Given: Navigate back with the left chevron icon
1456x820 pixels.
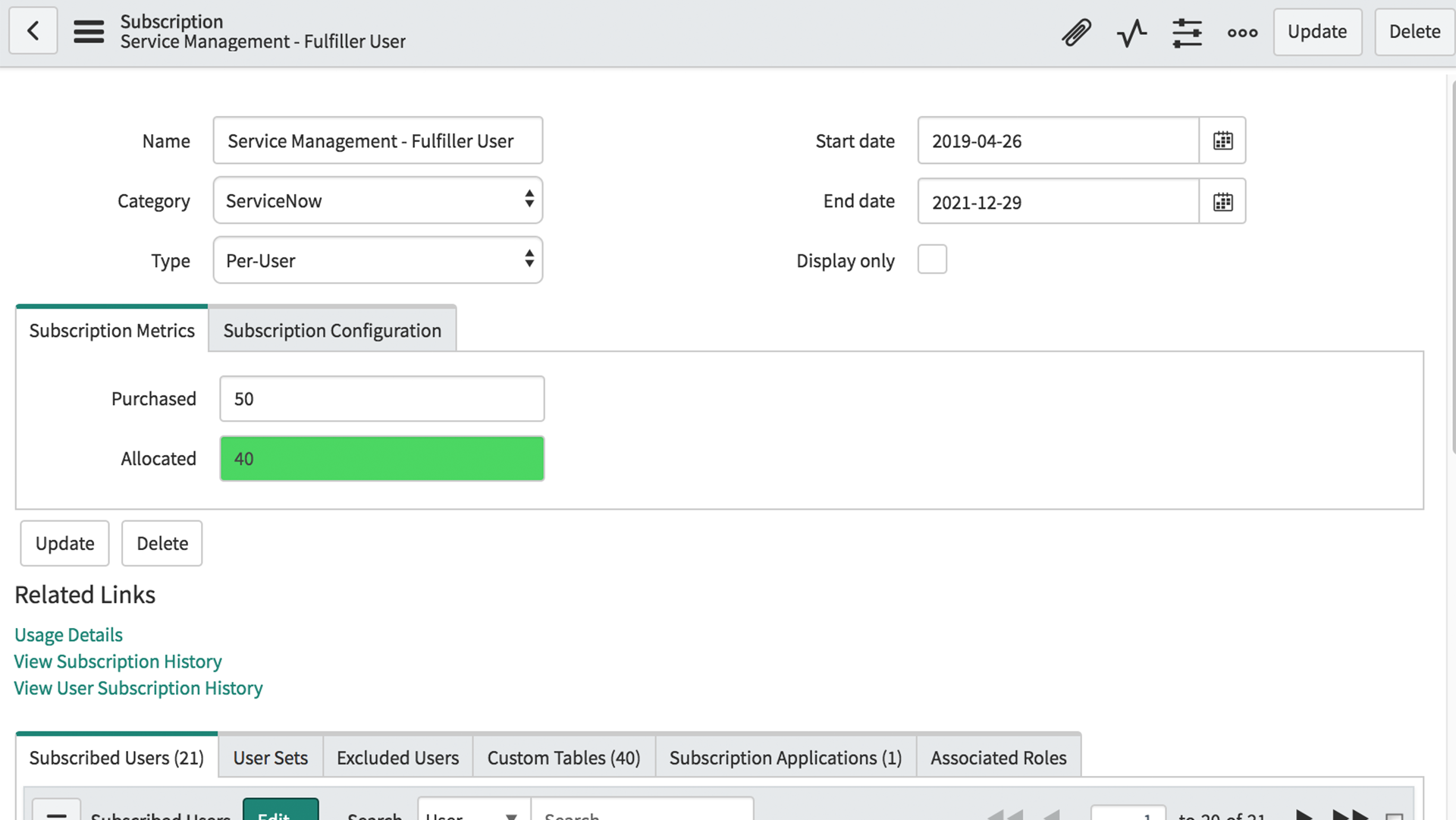Looking at the screenshot, I should (33, 30).
